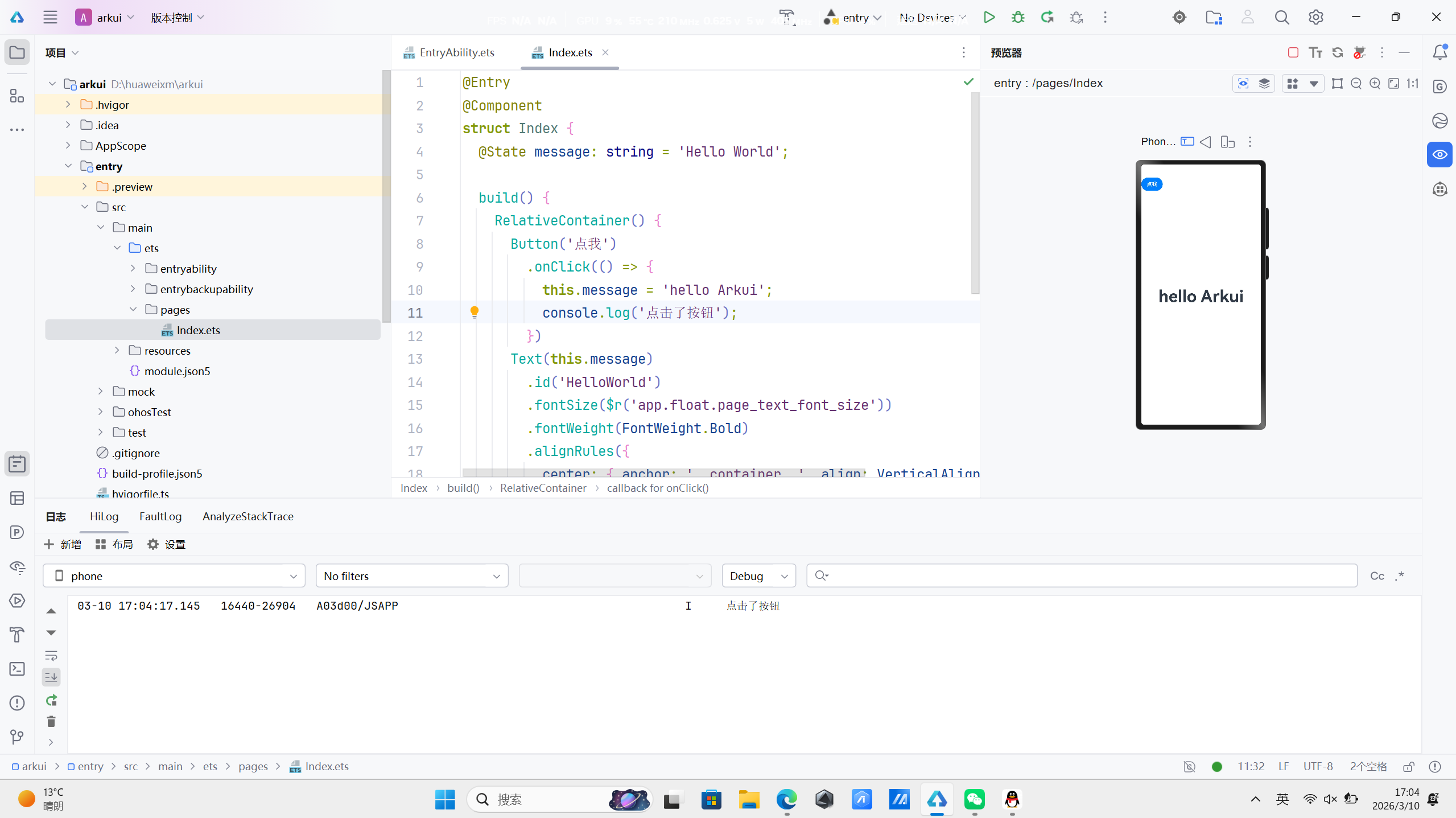Screen dimensions: 1456x818
Task: Run the entry app with green play icon
Action: tap(989, 17)
